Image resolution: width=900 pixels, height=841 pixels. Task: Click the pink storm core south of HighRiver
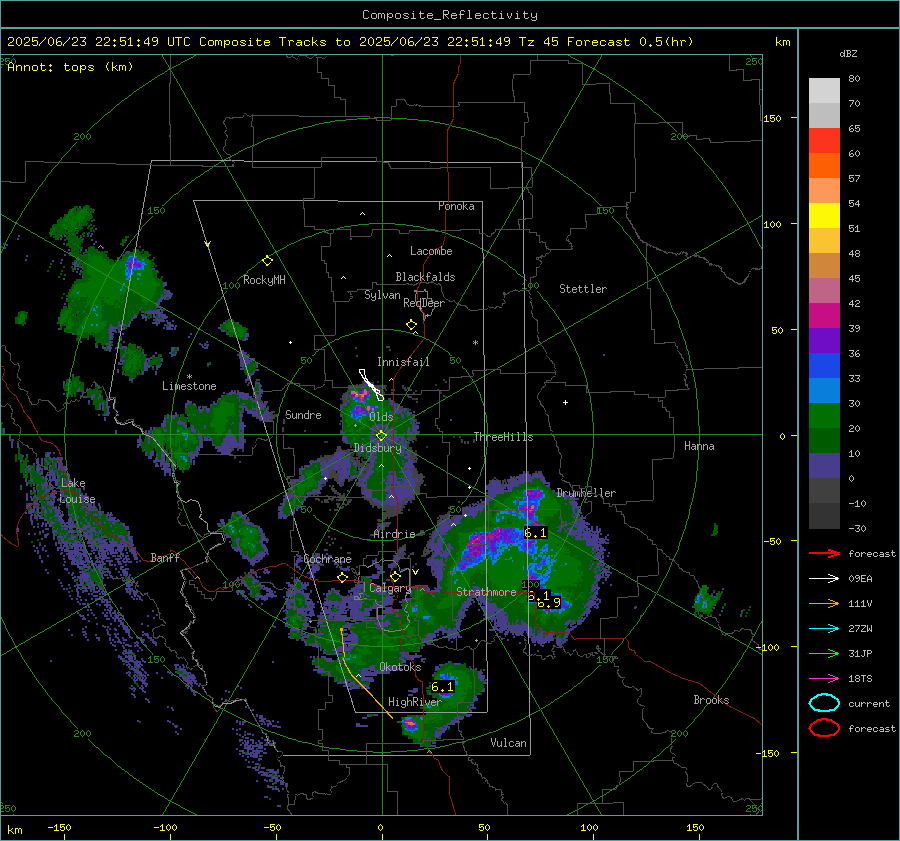410,724
